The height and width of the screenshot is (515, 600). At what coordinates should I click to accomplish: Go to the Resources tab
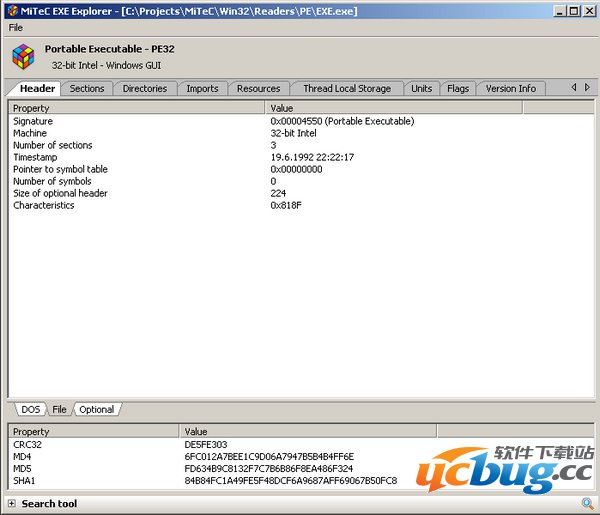click(x=258, y=88)
